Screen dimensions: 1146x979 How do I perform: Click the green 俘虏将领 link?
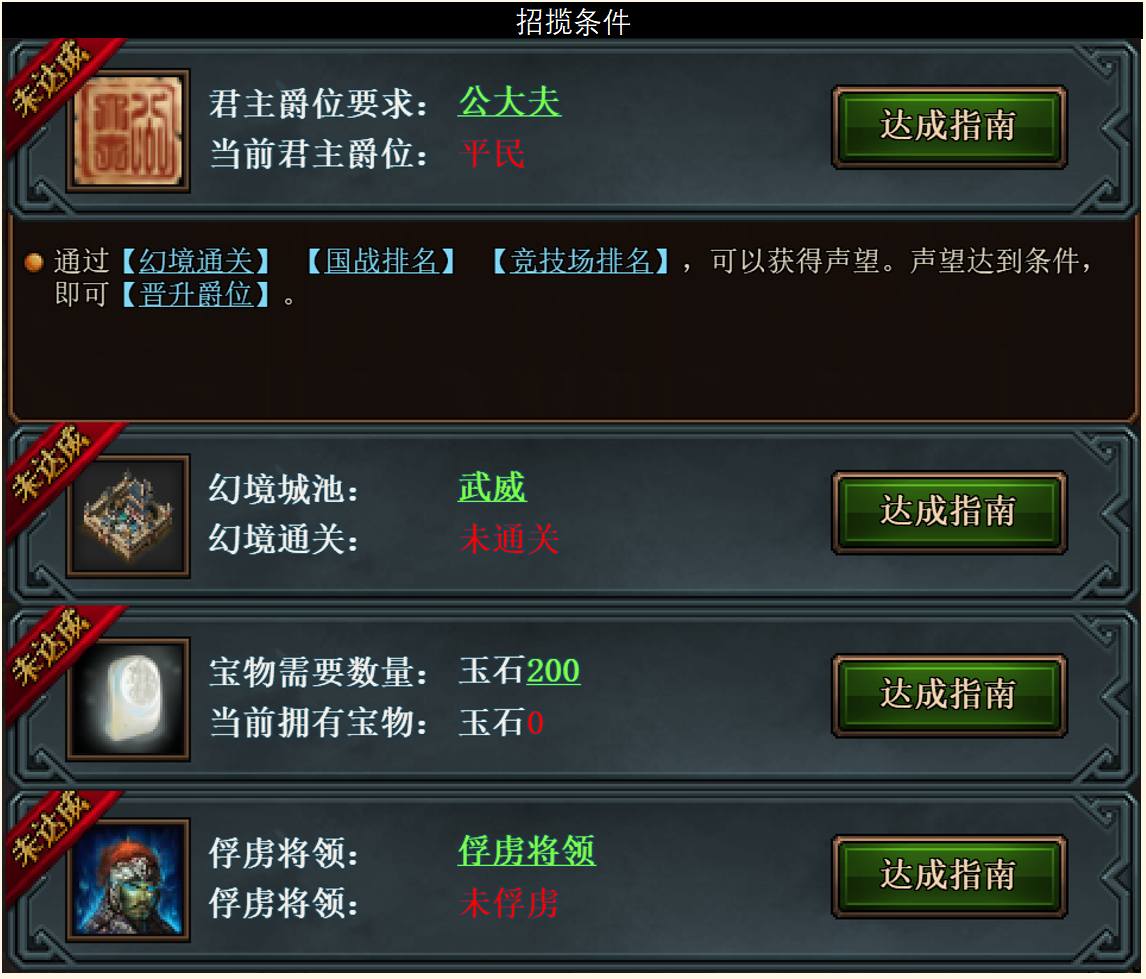527,851
